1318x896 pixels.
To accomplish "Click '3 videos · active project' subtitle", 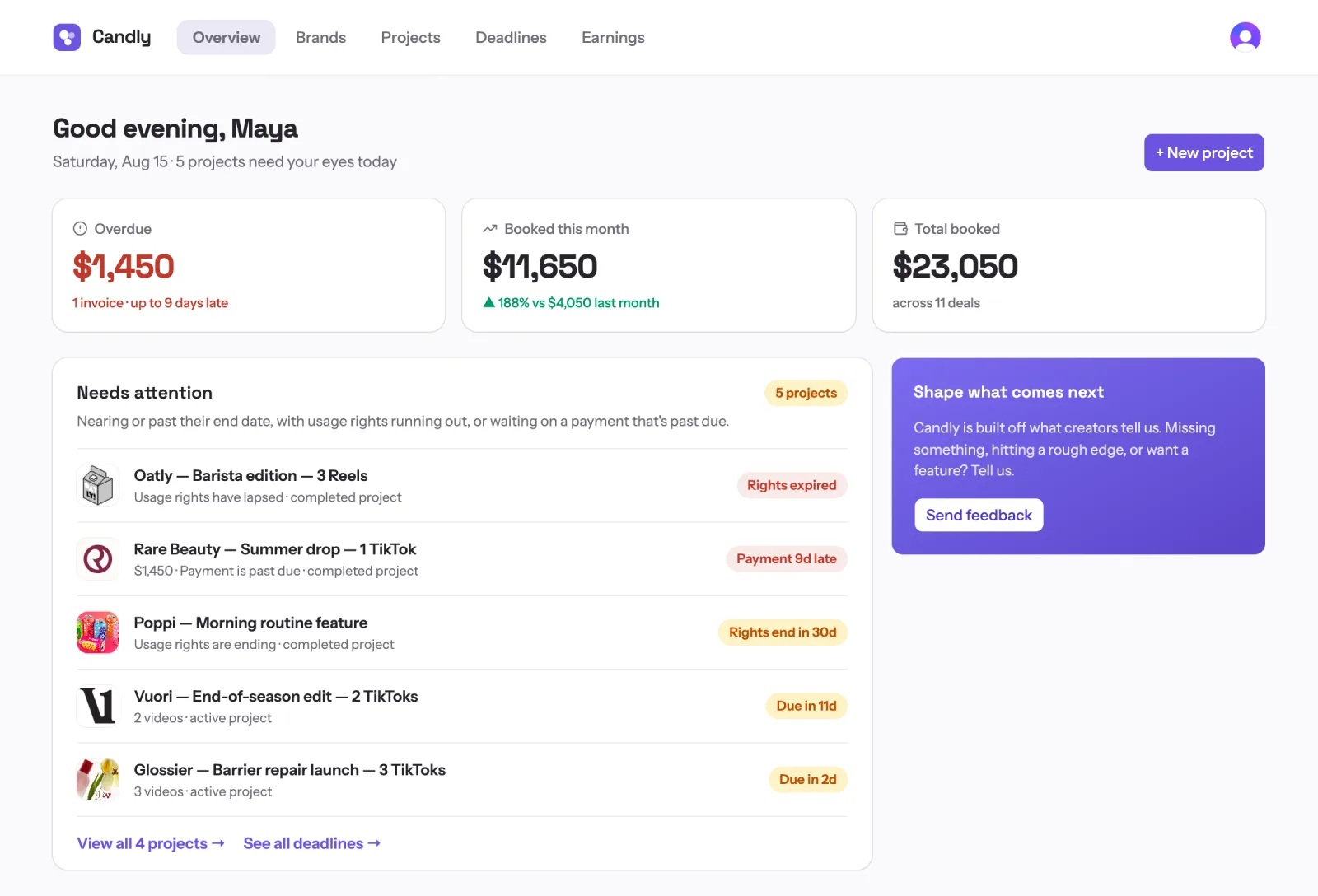I will 203,791.
